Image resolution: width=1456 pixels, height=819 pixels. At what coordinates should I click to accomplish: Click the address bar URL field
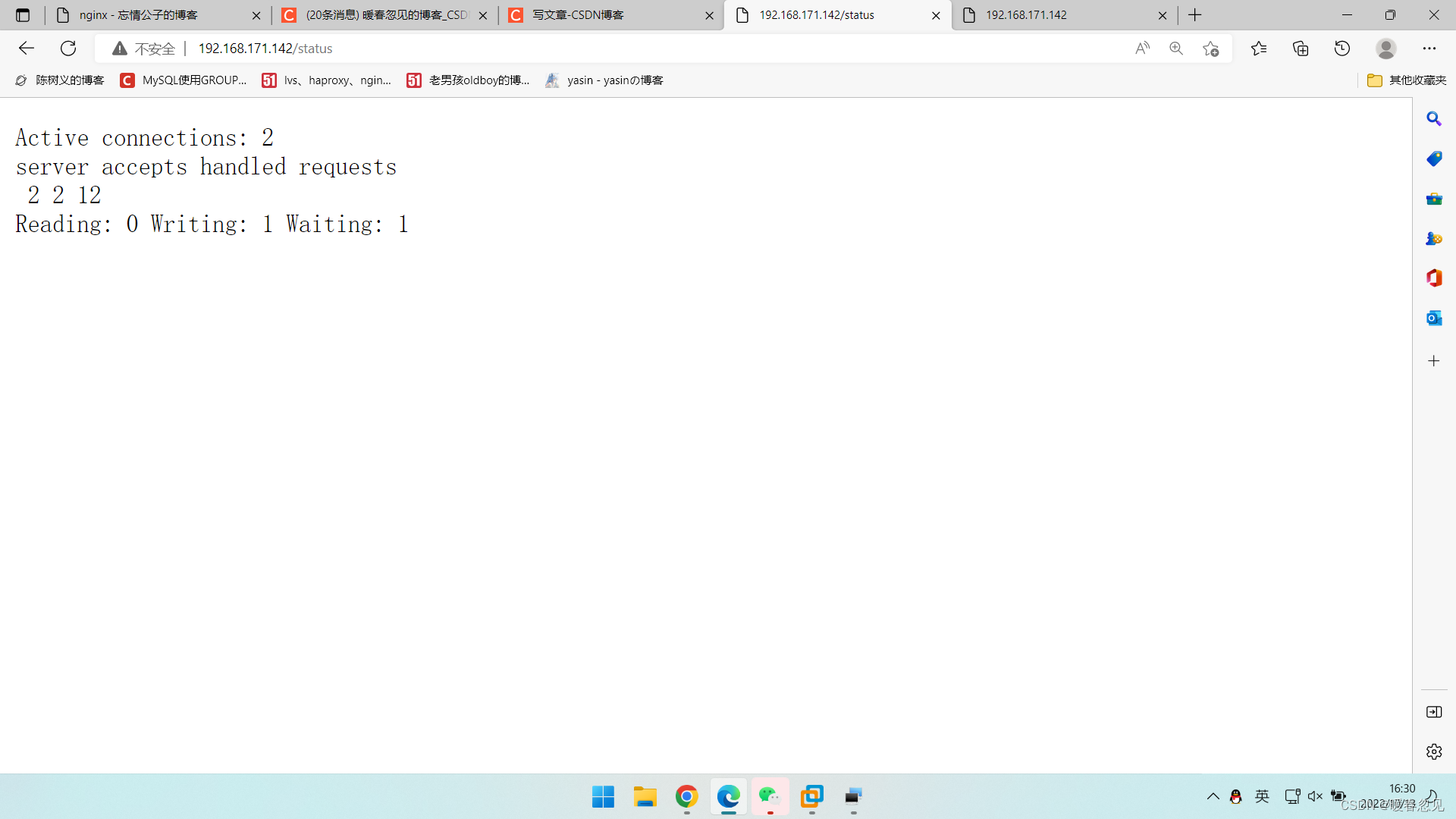pyautogui.click(x=607, y=49)
